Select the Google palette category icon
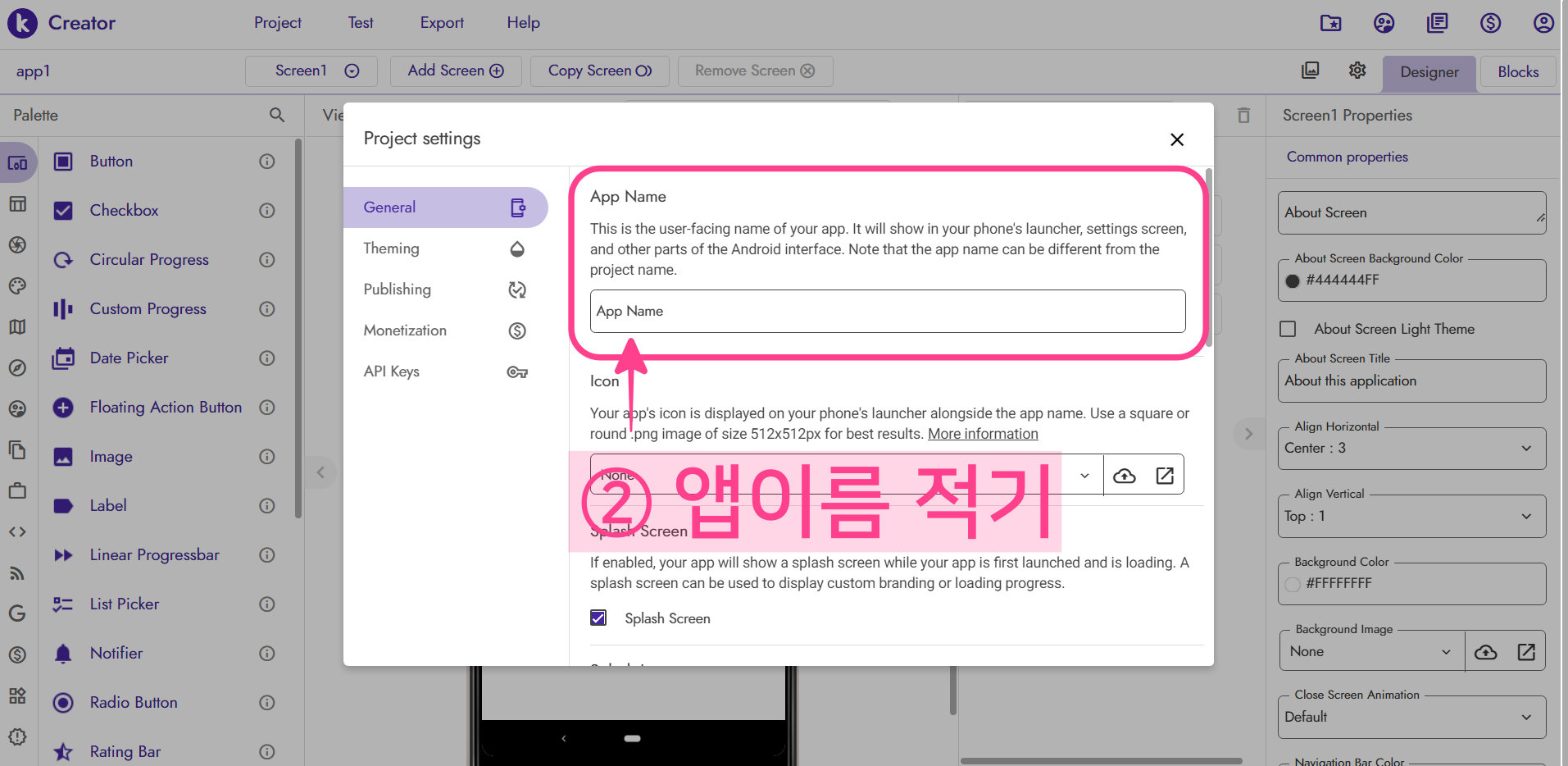 [17, 613]
